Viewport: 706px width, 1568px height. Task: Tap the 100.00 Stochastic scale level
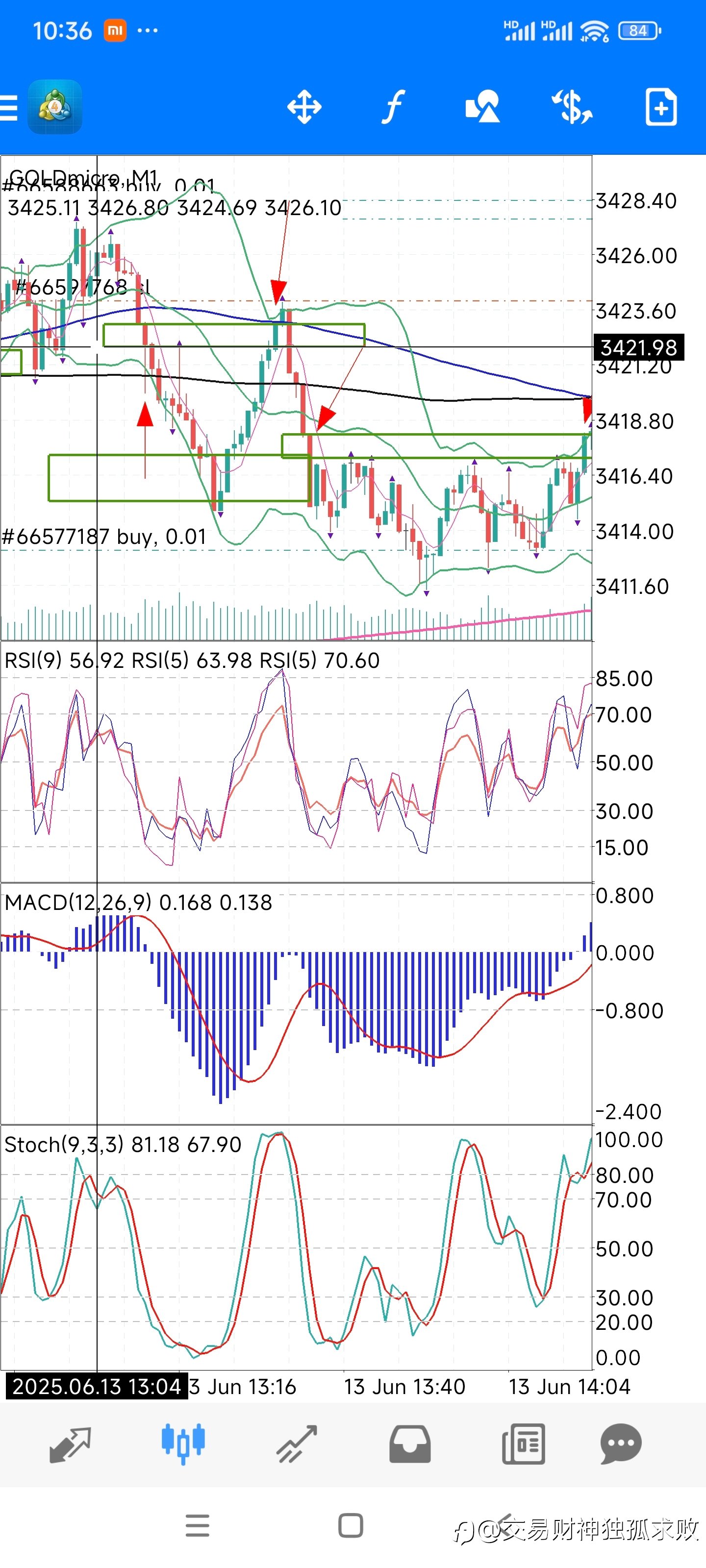click(629, 1139)
